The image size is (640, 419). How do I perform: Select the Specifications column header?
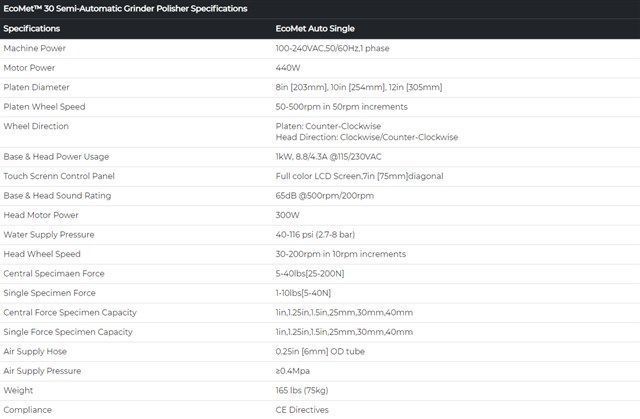pos(32,29)
